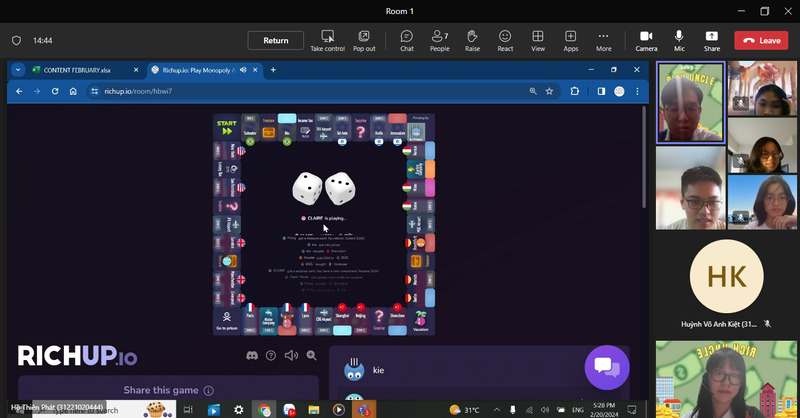
Task: Click the Go to prison corner tile
Action: coord(227,321)
